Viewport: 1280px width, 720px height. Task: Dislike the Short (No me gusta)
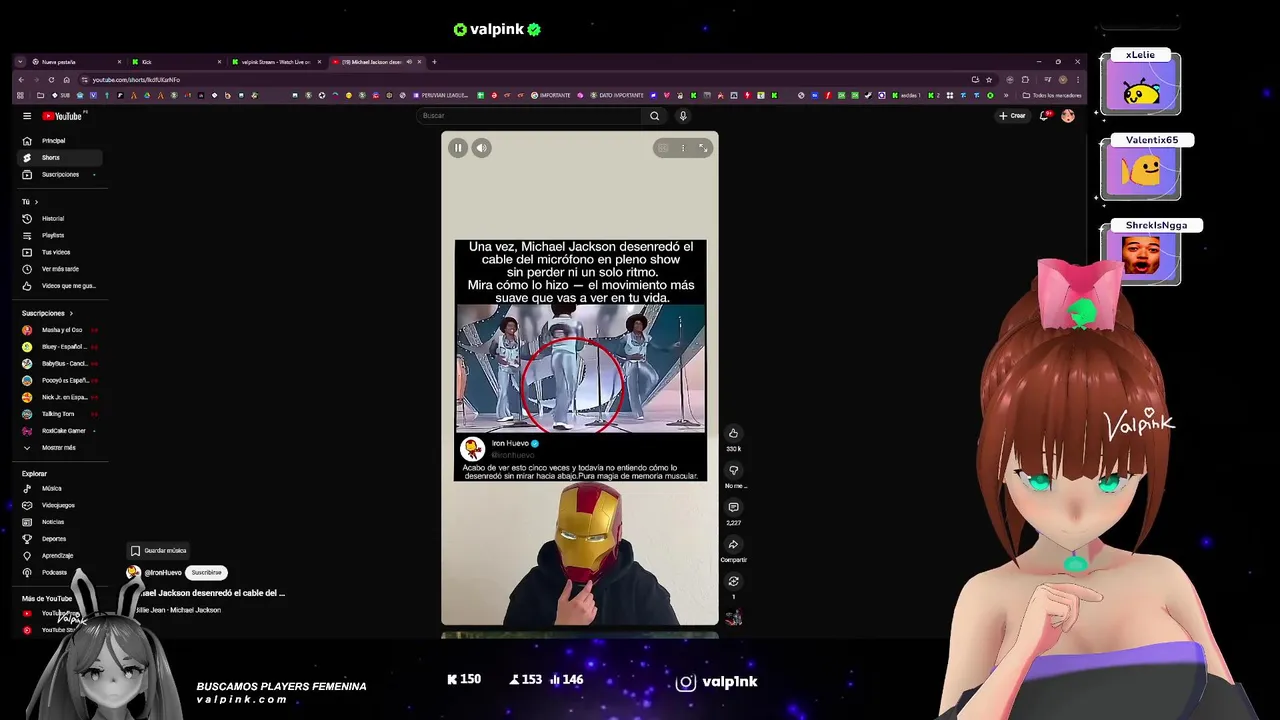pyautogui.click(x=733, y=470)
